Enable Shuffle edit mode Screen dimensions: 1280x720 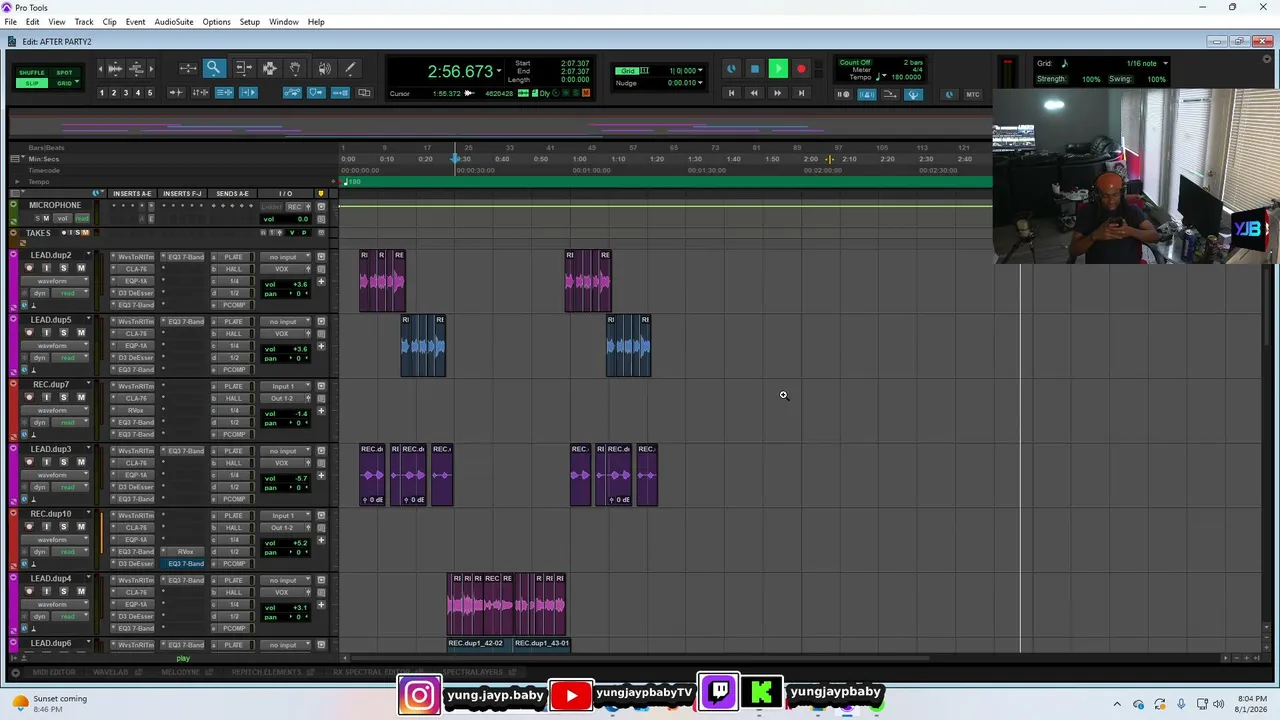coord(32,72)
